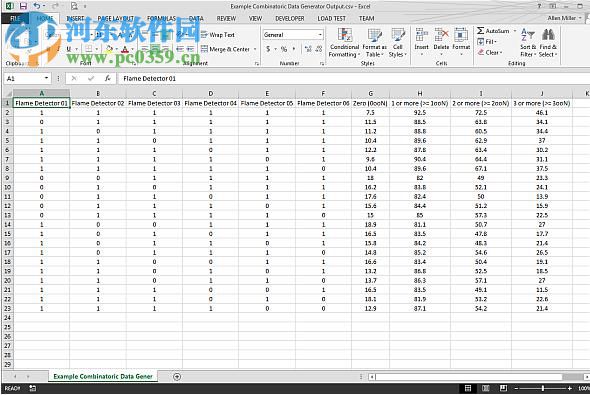This screenshot has height=395, width=590.
Task: Open Sort & Filter menu
Action: tap(528, 43)
